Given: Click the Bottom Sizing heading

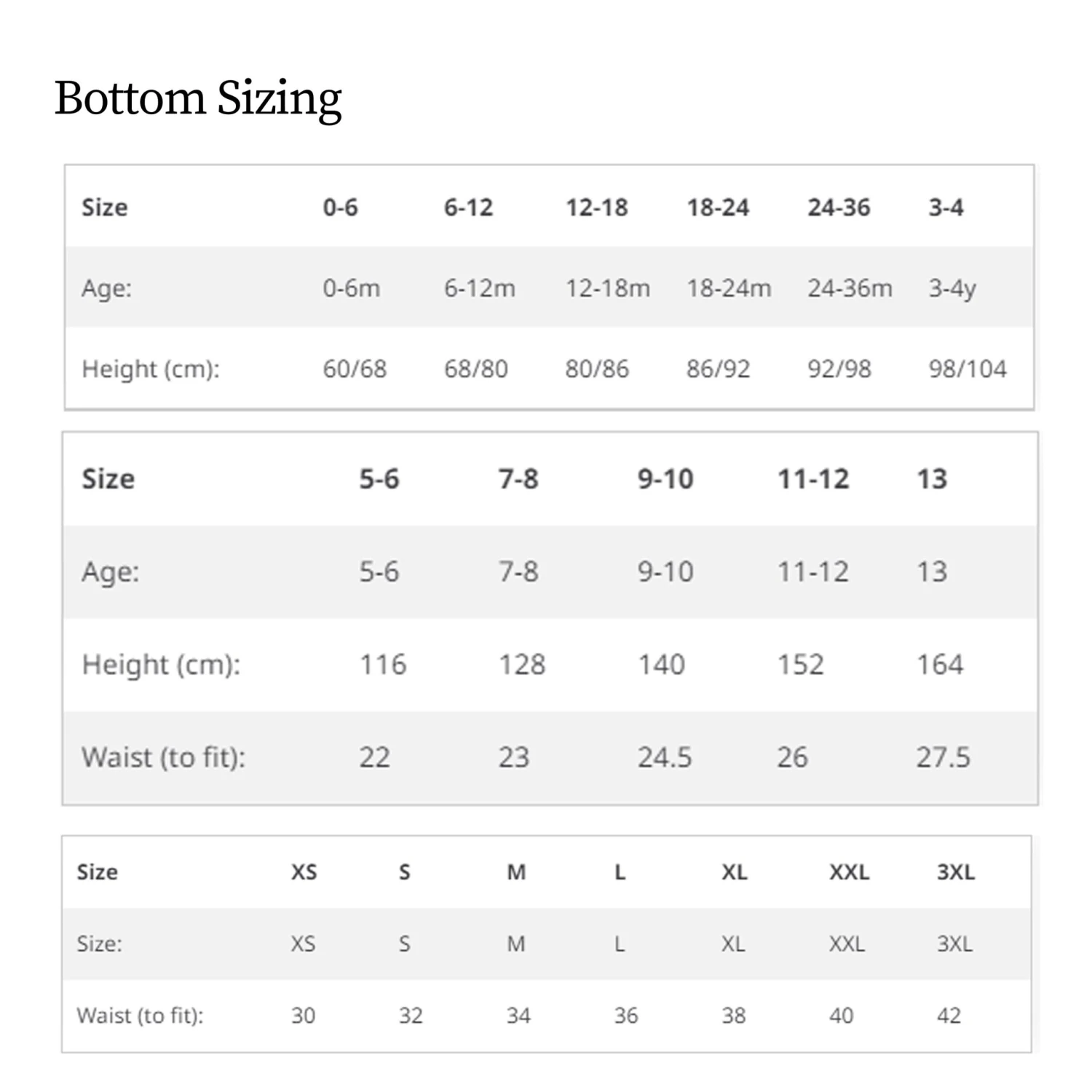Looking at the screenshot, I should coord(198,99).
